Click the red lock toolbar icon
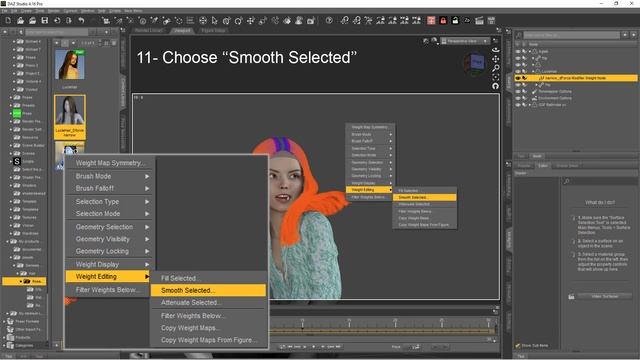 (x=443, y=20)
